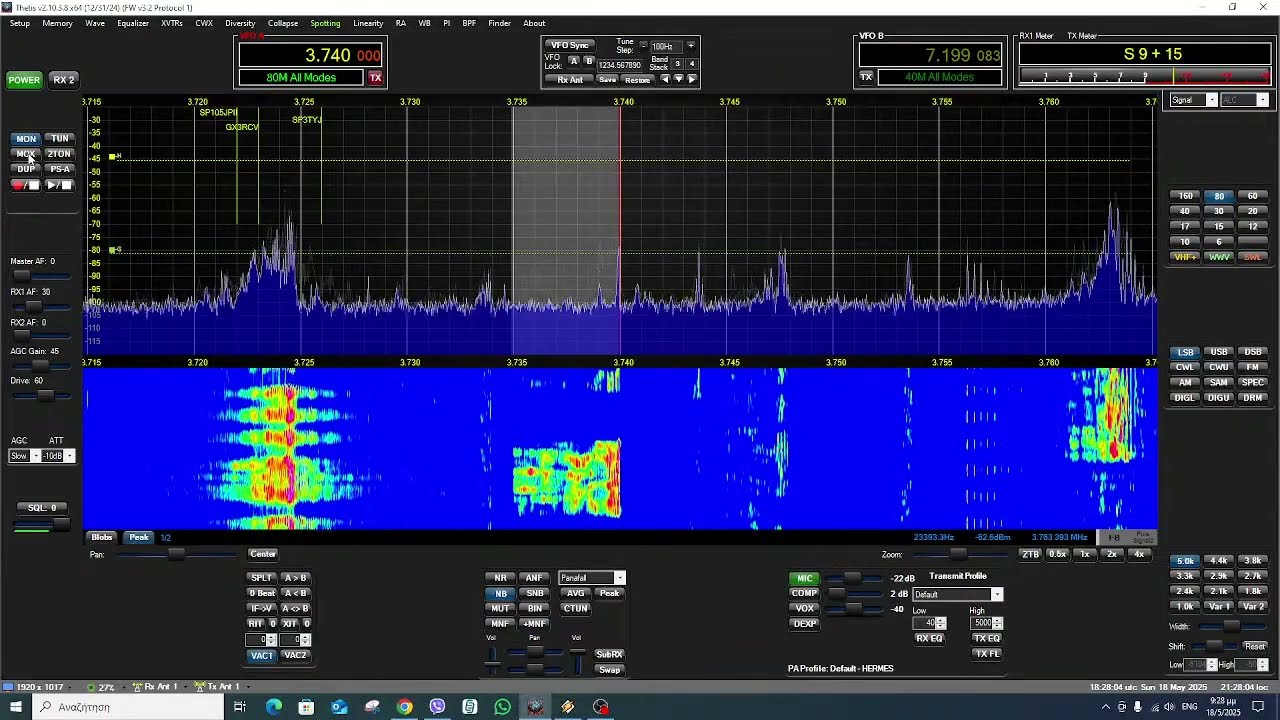Click band stack left arrow button
The width and height of the screenshot is (1280, 720).
point(665,79)
